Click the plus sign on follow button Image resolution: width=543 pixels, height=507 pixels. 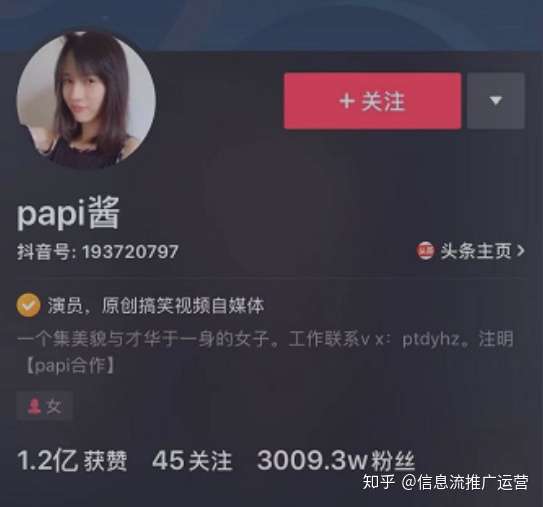(x=347, y=101)
